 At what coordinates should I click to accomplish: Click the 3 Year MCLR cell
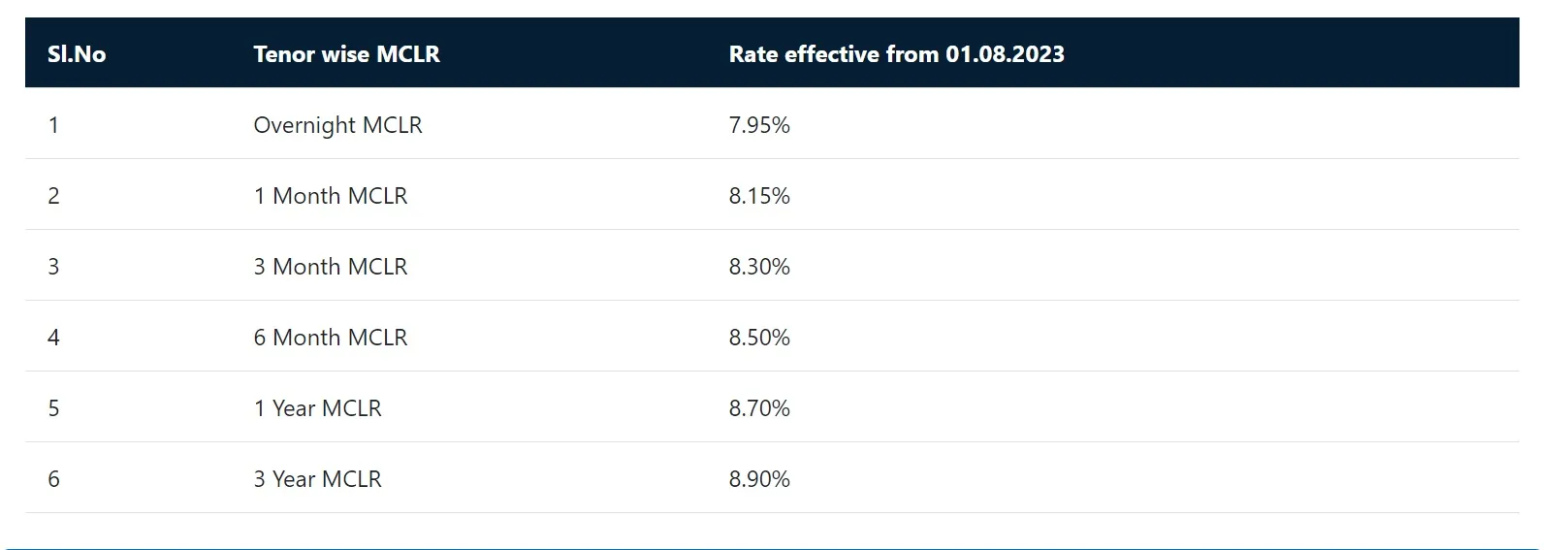point(318,479)
